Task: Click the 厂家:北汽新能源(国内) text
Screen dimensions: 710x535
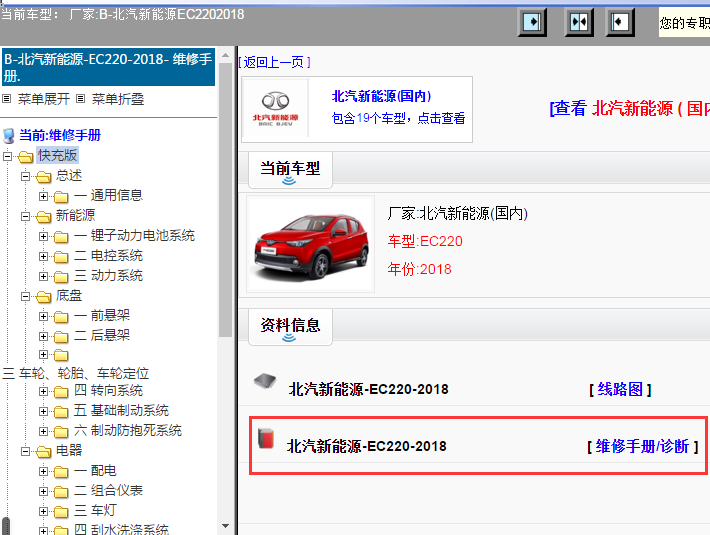Action: (x=457, y=213)
